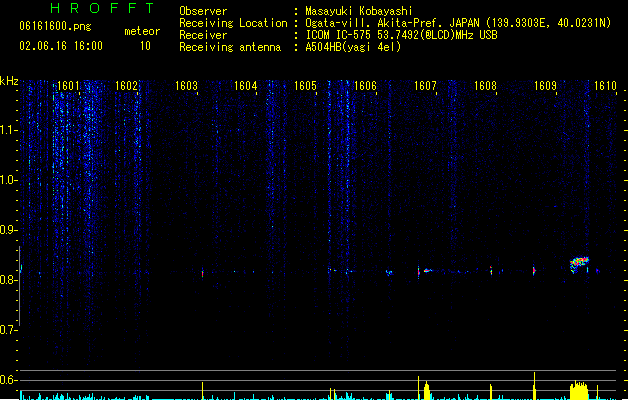The height and width of the screenshot is (400, 629).
Task: Click the 'meteor' count label
Action: click(142, 31)
